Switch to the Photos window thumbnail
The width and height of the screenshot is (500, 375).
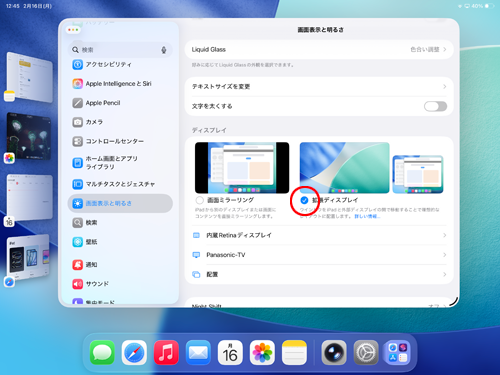(29, 136)
